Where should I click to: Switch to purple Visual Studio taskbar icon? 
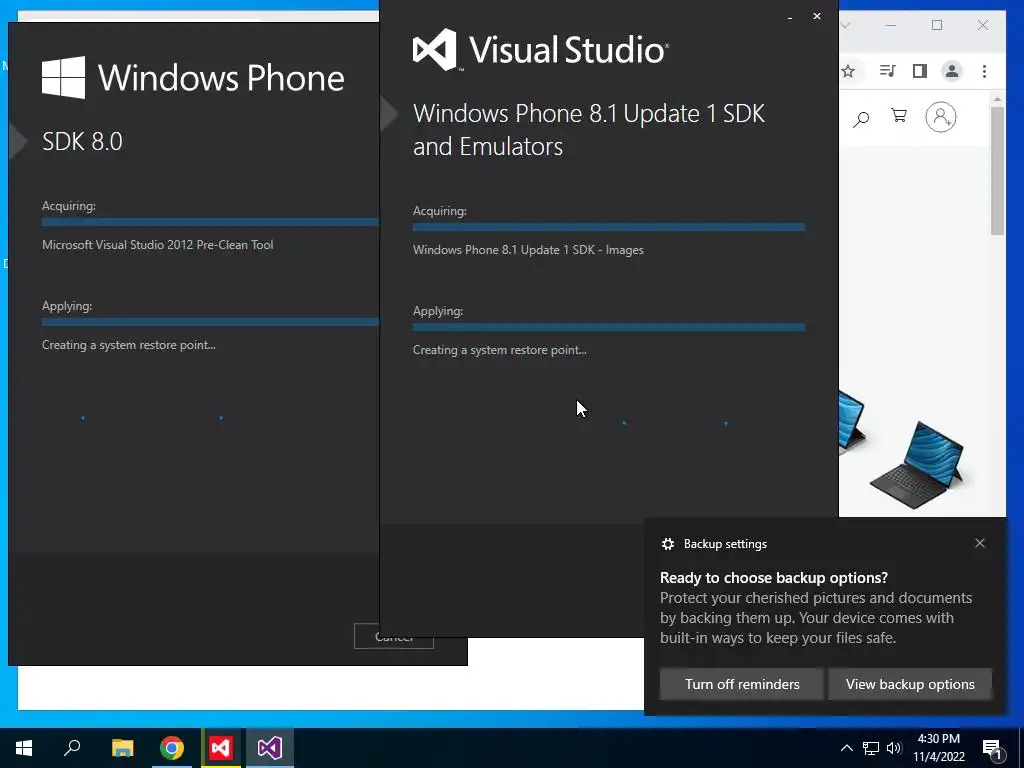coord(270,748)
